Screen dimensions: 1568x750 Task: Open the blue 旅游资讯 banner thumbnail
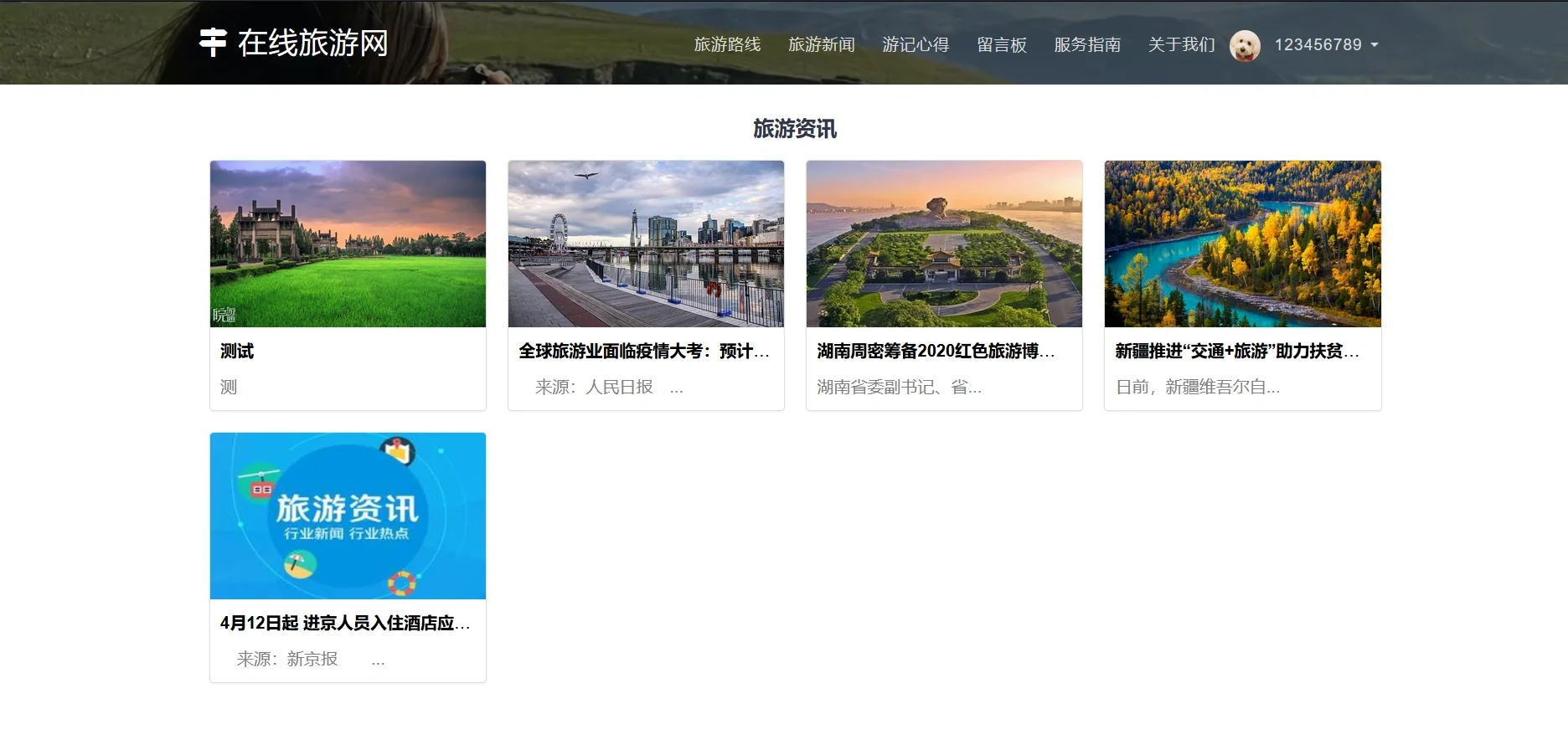pyautogui.click(x=348, y=516)
